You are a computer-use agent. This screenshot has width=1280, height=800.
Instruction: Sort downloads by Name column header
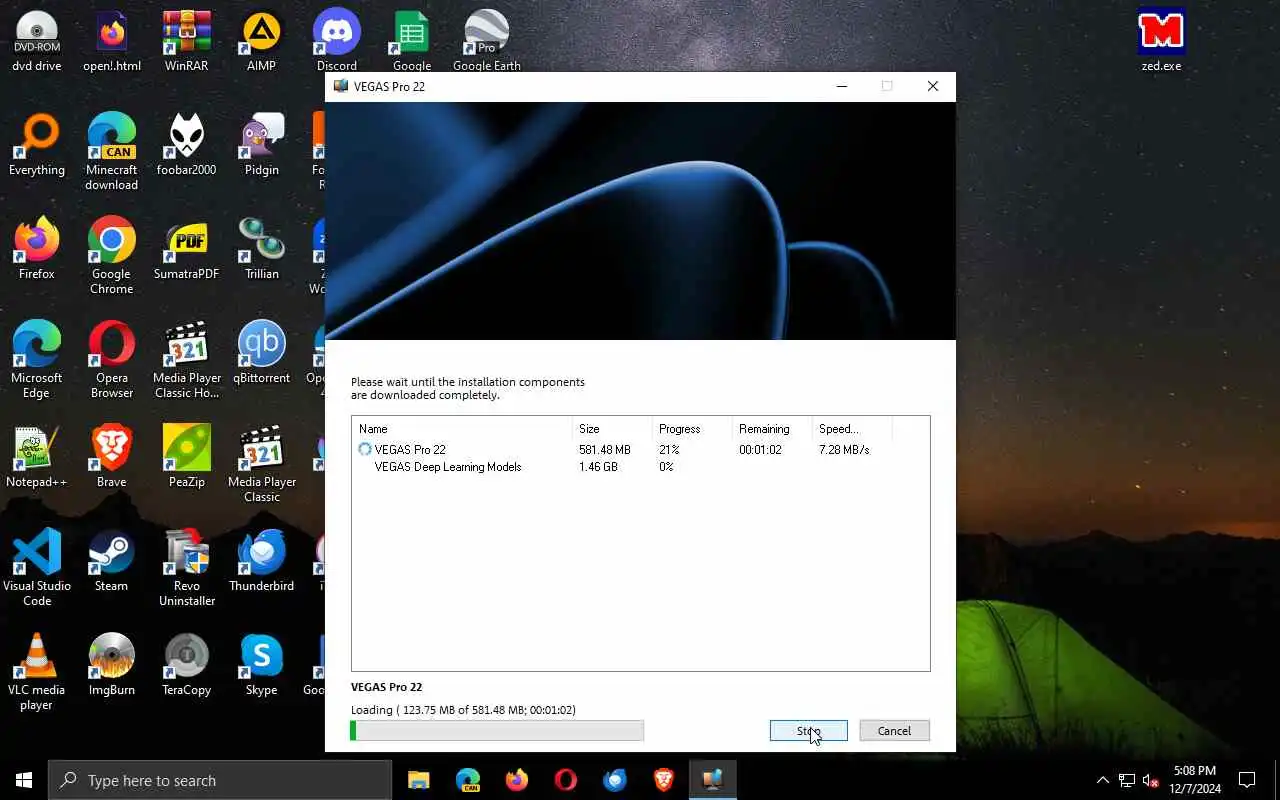(x=462, y=429)
